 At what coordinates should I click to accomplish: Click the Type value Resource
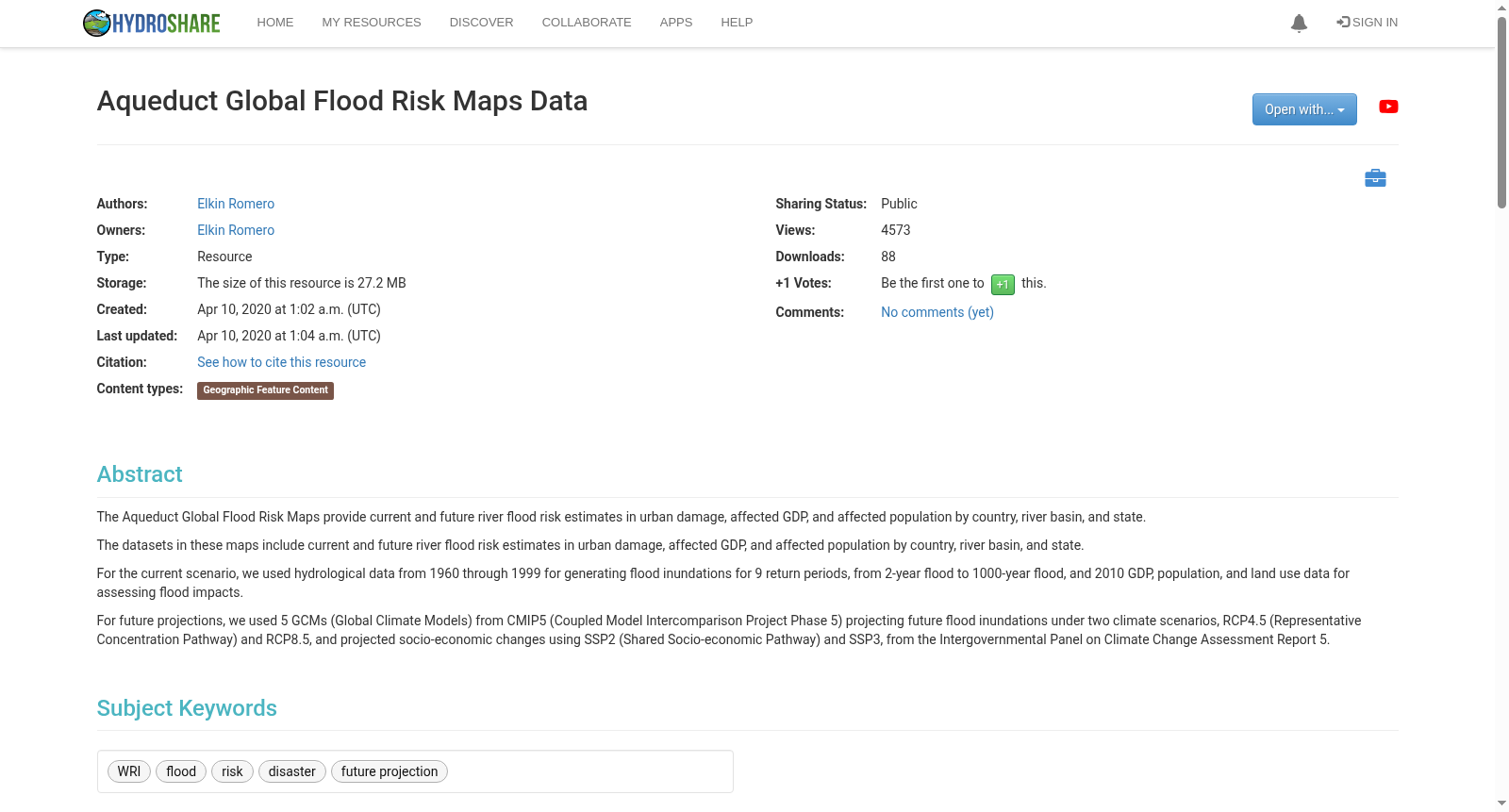pos(224,257)
